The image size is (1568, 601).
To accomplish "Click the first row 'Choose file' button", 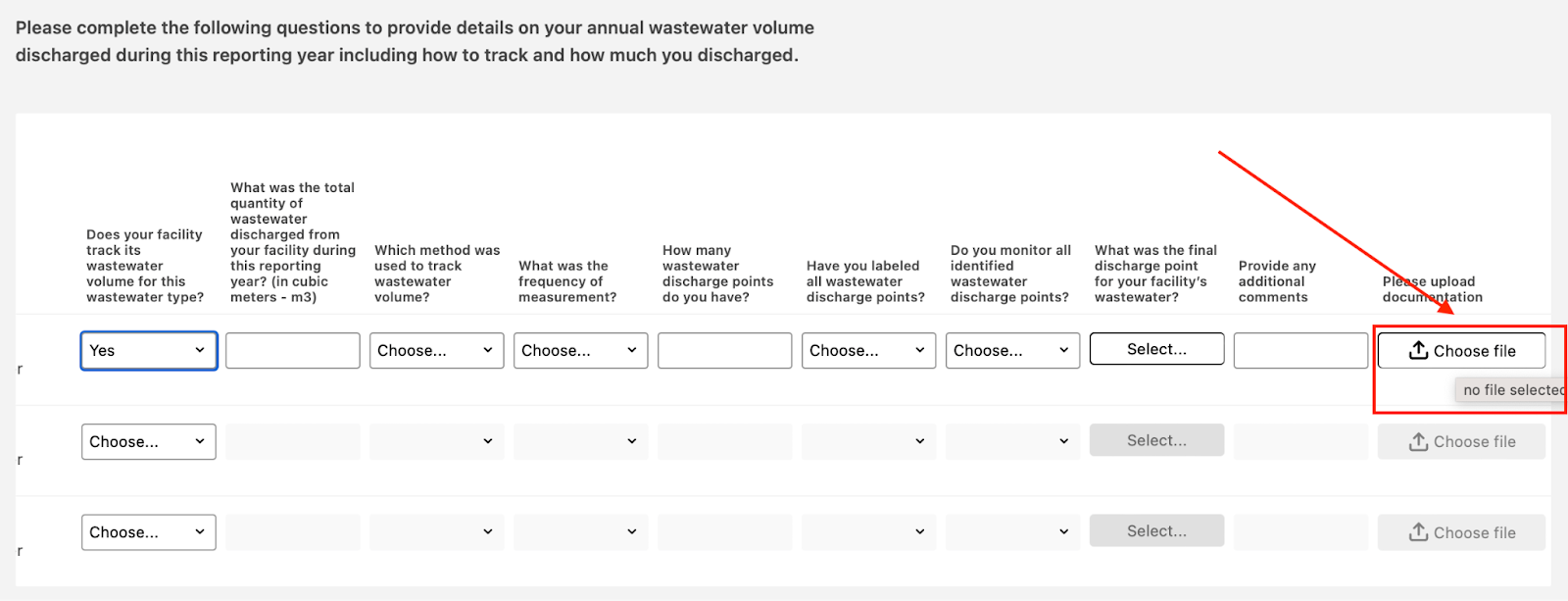I will click(1461, 351).
